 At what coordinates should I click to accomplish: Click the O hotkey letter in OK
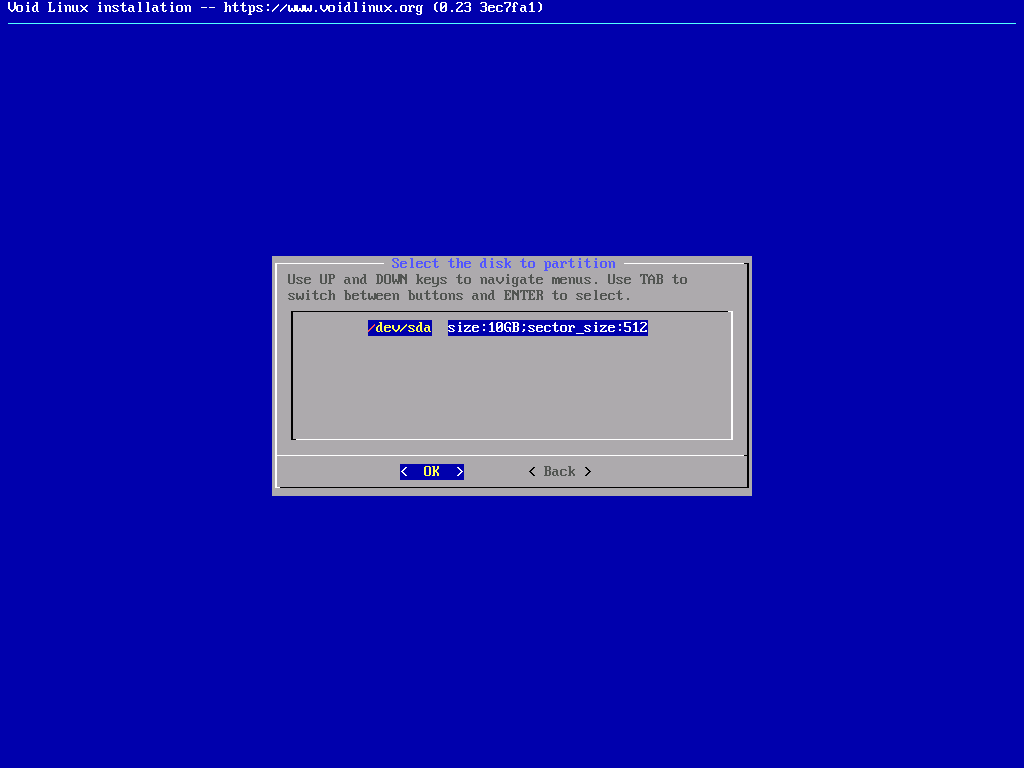tap(428, 472)
